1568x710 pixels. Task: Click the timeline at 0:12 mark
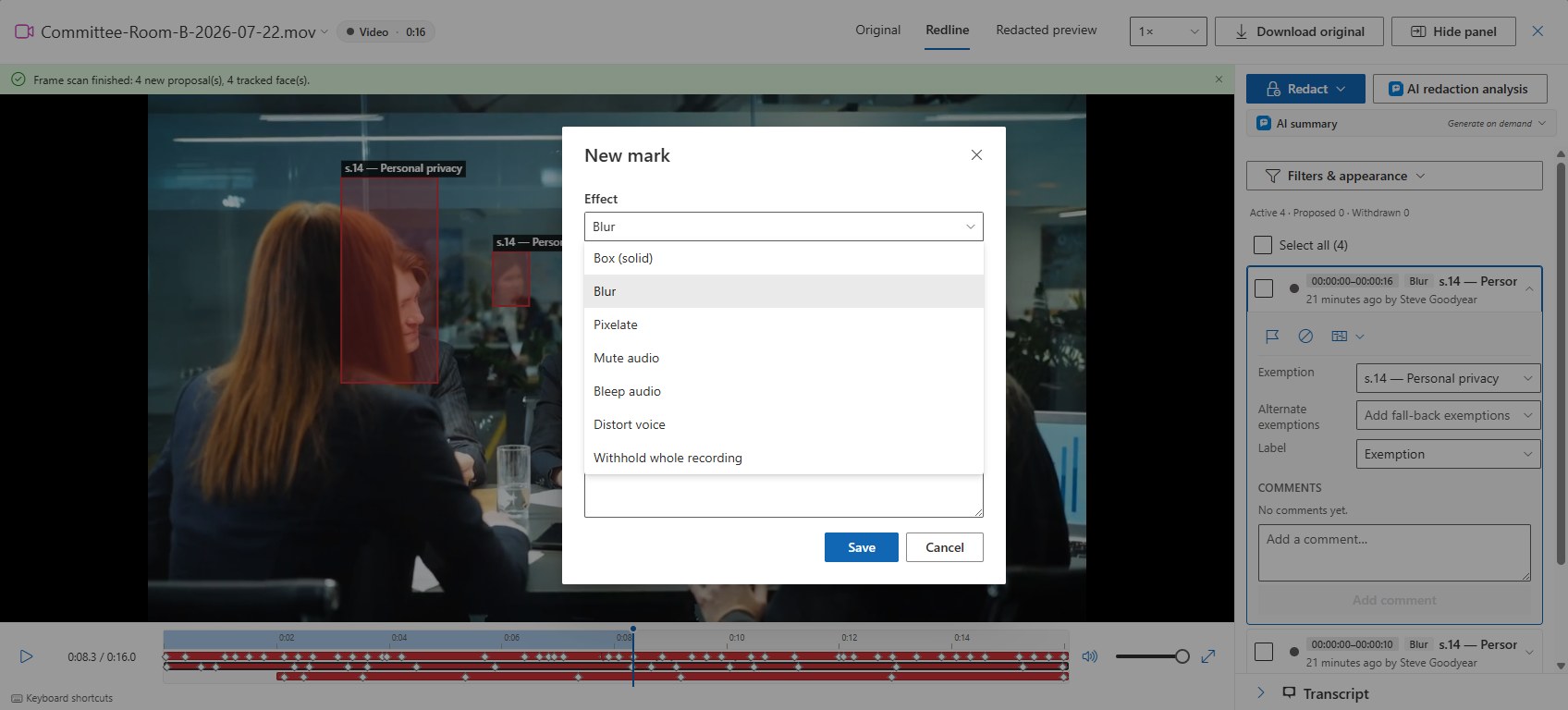(849, 638)
